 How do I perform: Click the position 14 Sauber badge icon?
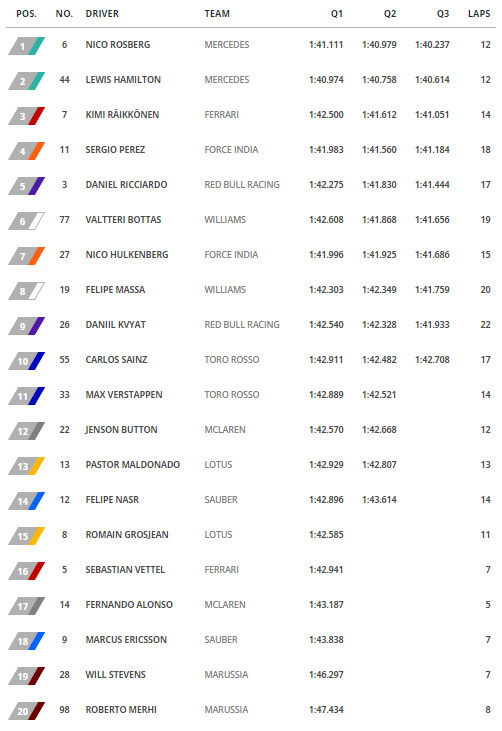pyautogui.click(x=27, y=501)
